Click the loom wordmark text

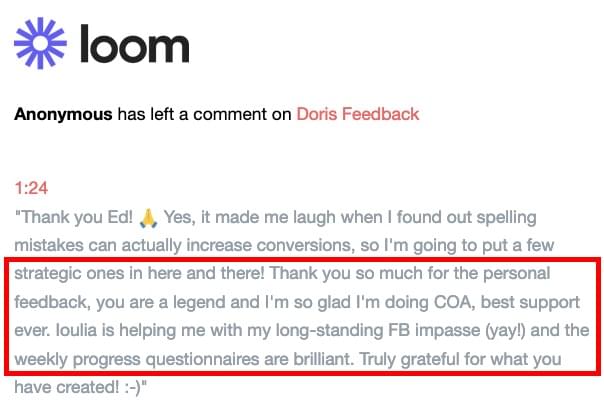click(x=135, y=44)
